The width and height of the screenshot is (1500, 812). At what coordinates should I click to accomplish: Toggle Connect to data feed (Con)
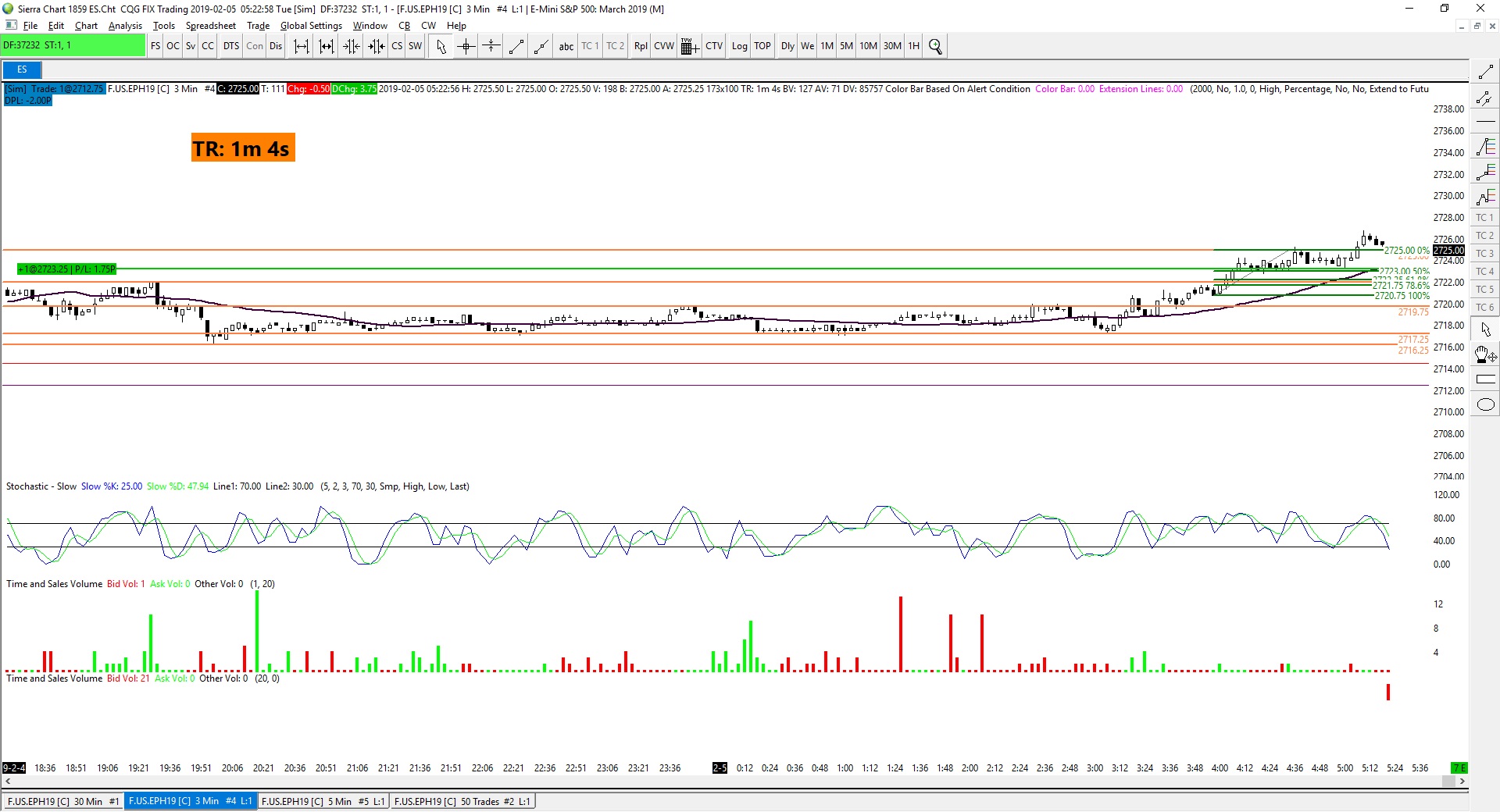click(255, 46)
